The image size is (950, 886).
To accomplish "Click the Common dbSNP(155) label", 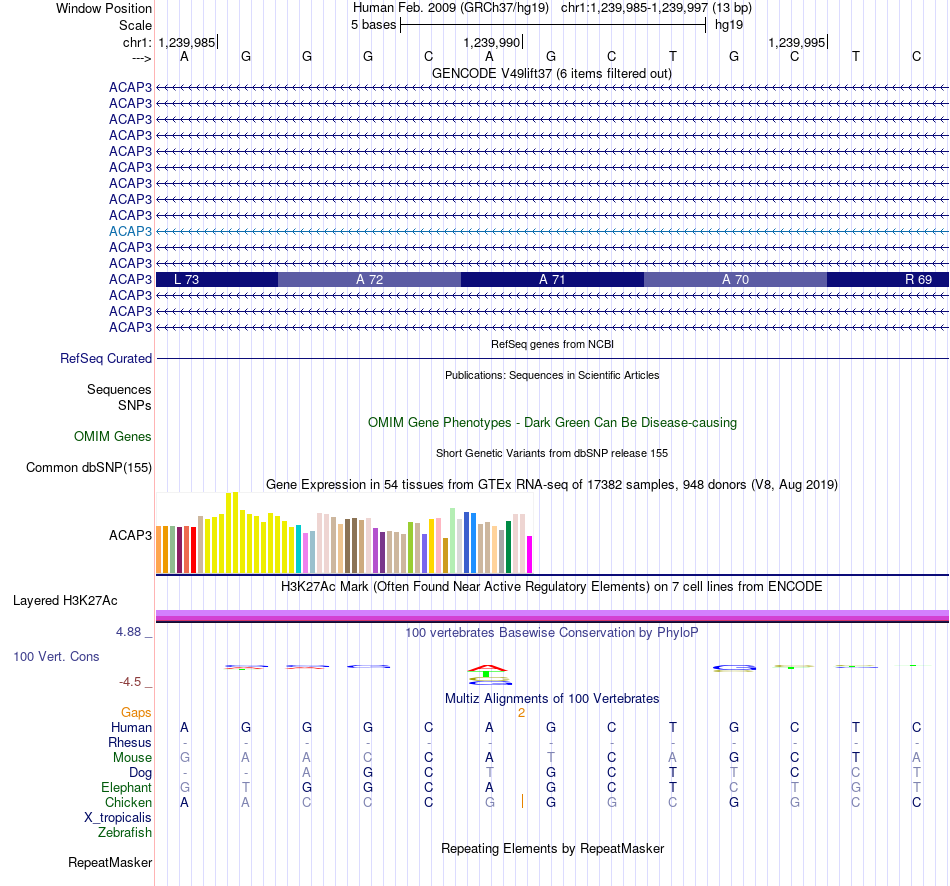I will coord(89,467).
